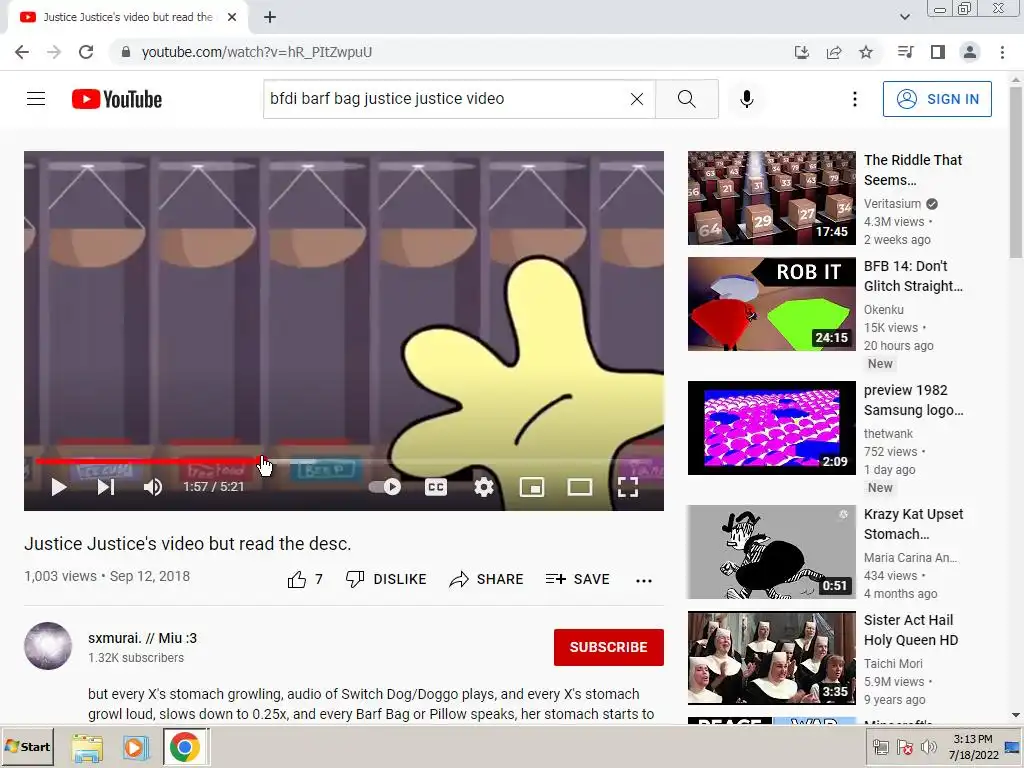
Task: Reload the page
Action: tap(86, 52)
